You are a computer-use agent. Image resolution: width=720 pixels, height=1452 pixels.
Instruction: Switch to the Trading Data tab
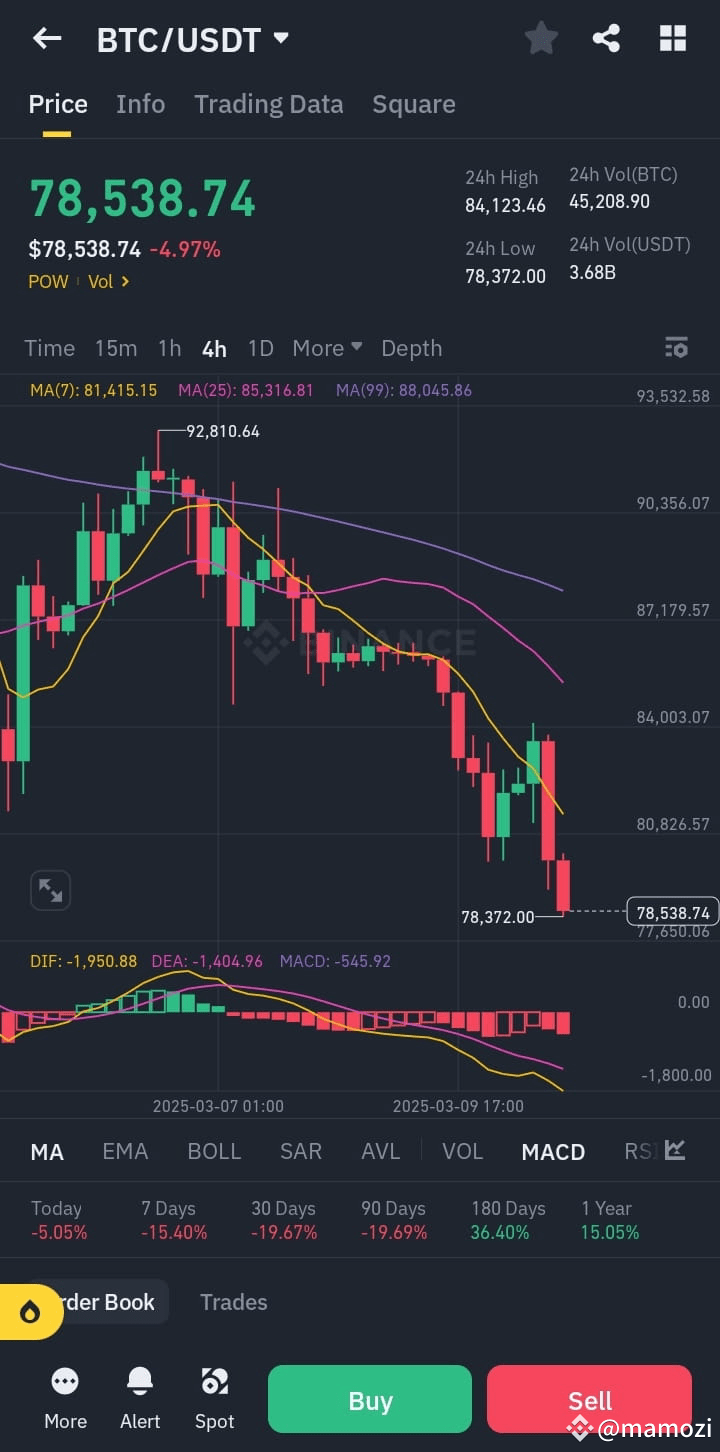click(x=268, y=104)
